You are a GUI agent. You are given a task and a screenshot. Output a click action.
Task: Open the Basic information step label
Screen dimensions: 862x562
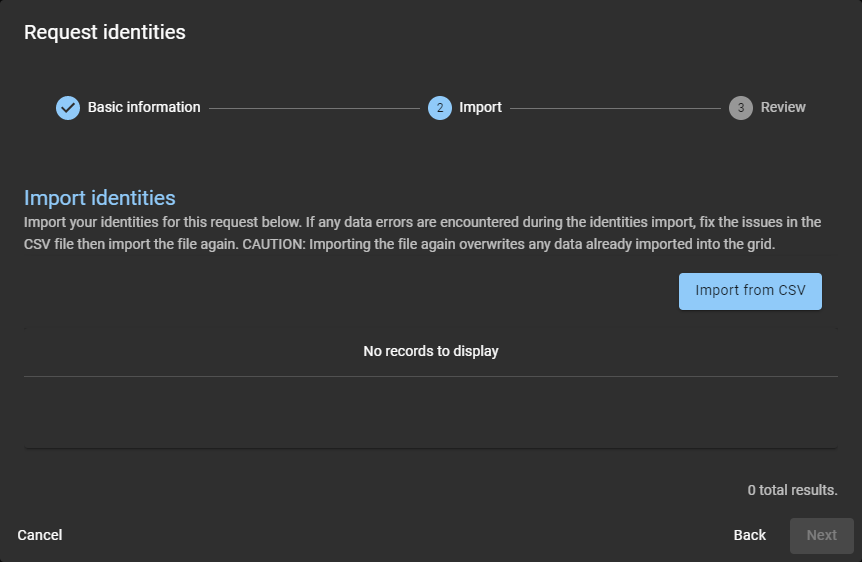click(x=144, y=107)
